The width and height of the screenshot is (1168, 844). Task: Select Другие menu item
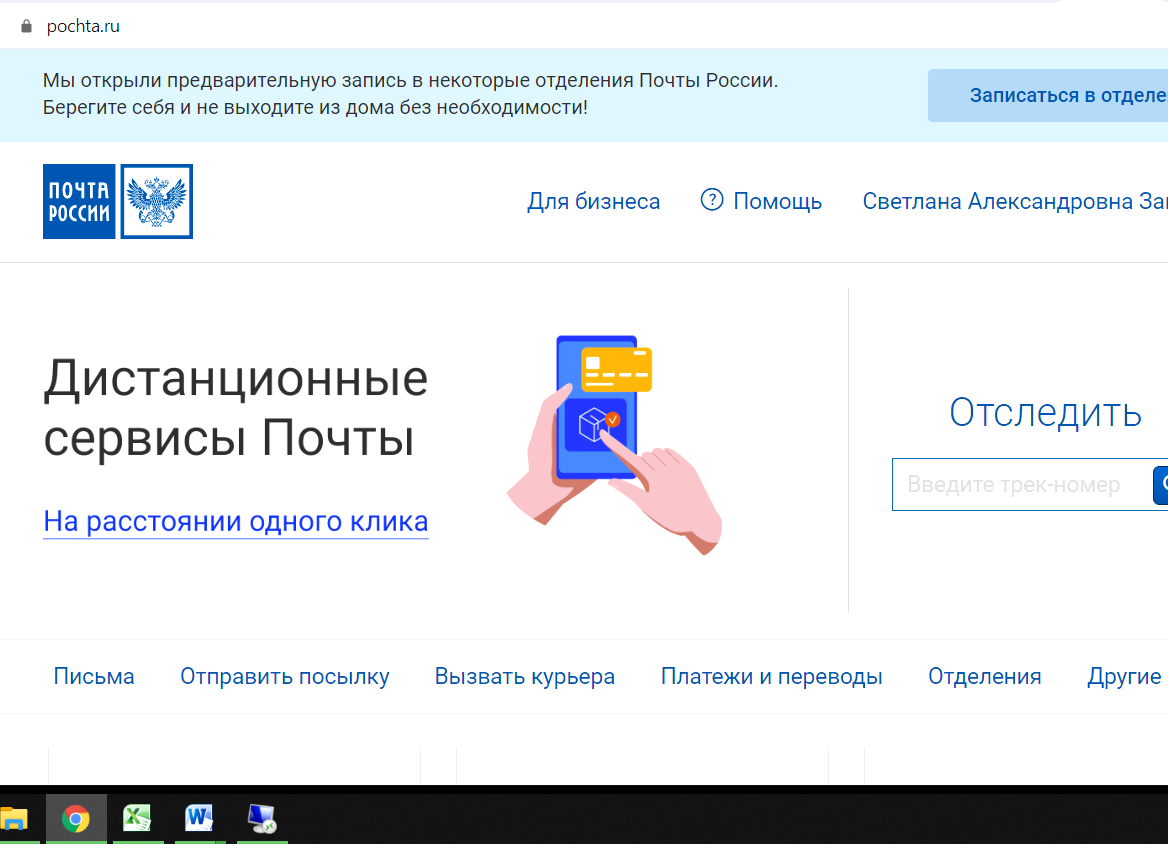[x=1124, y=676]
